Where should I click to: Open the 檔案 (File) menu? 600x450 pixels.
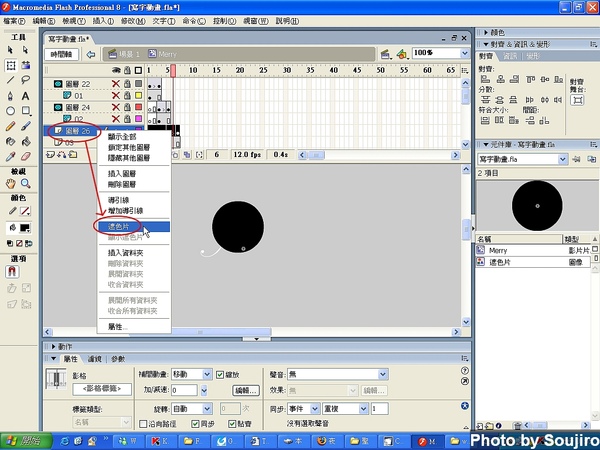[14, 21]
